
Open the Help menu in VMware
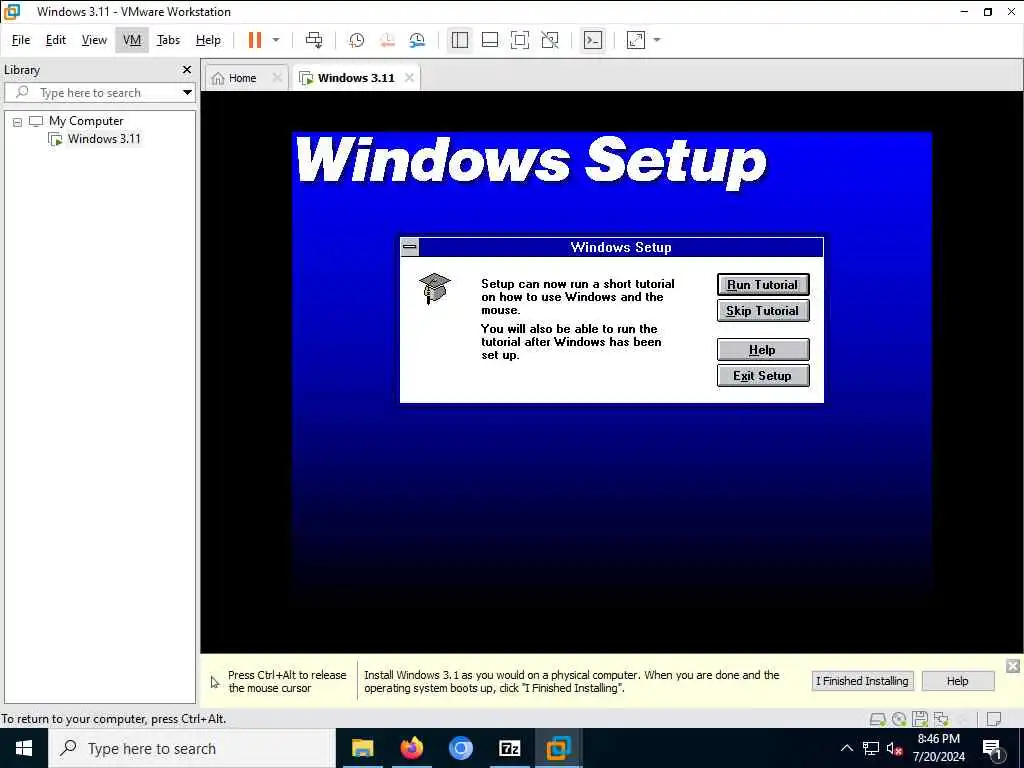[x=208, y=40]
